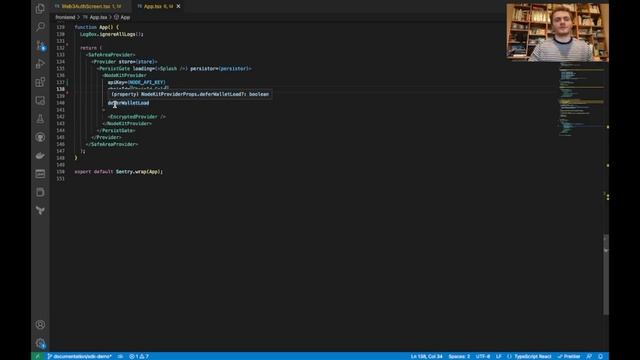Click the closing PersistGate tag on line 144

click(116, 131)
